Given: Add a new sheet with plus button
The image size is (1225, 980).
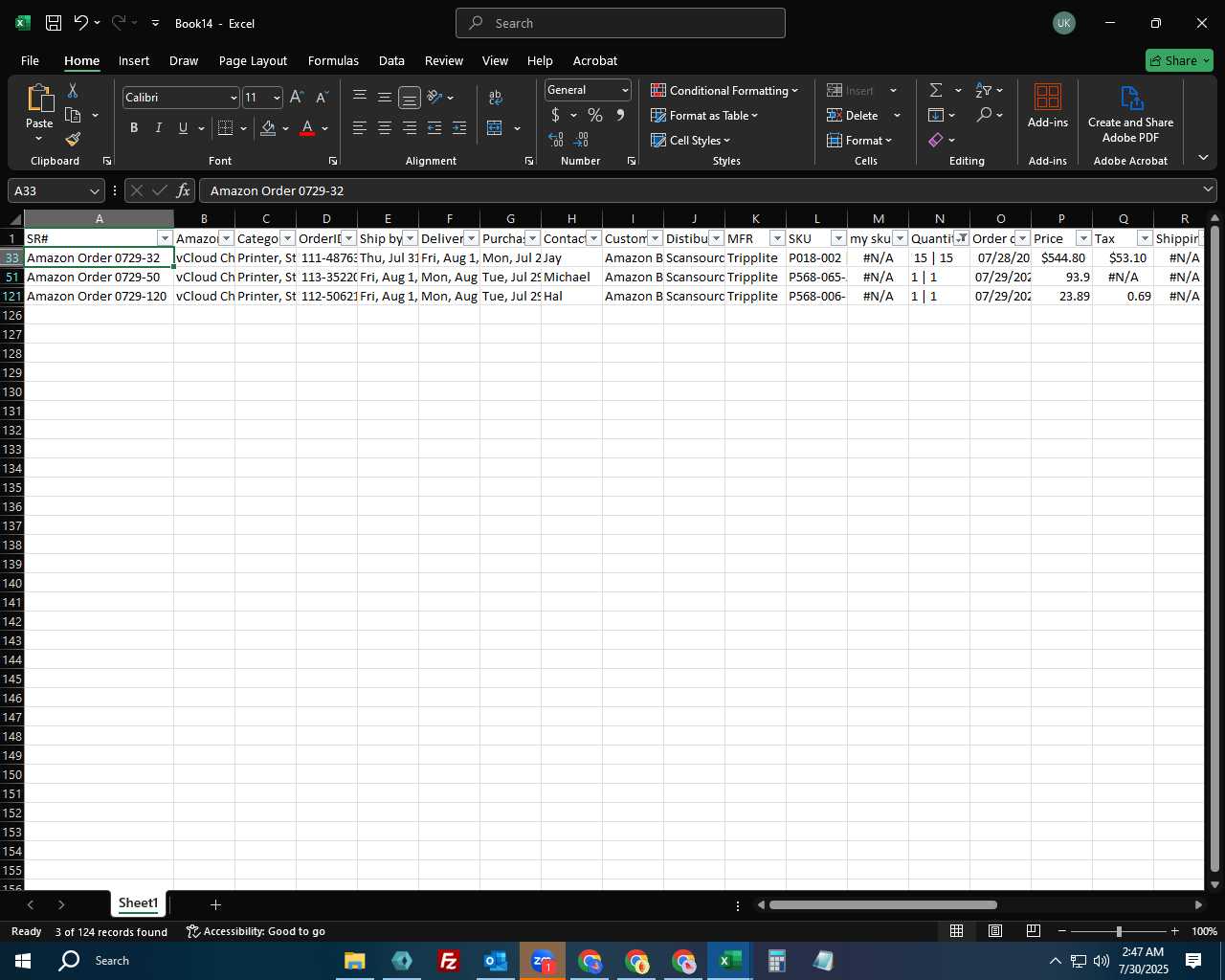Looking at the screenshot, I should point(215,904).
